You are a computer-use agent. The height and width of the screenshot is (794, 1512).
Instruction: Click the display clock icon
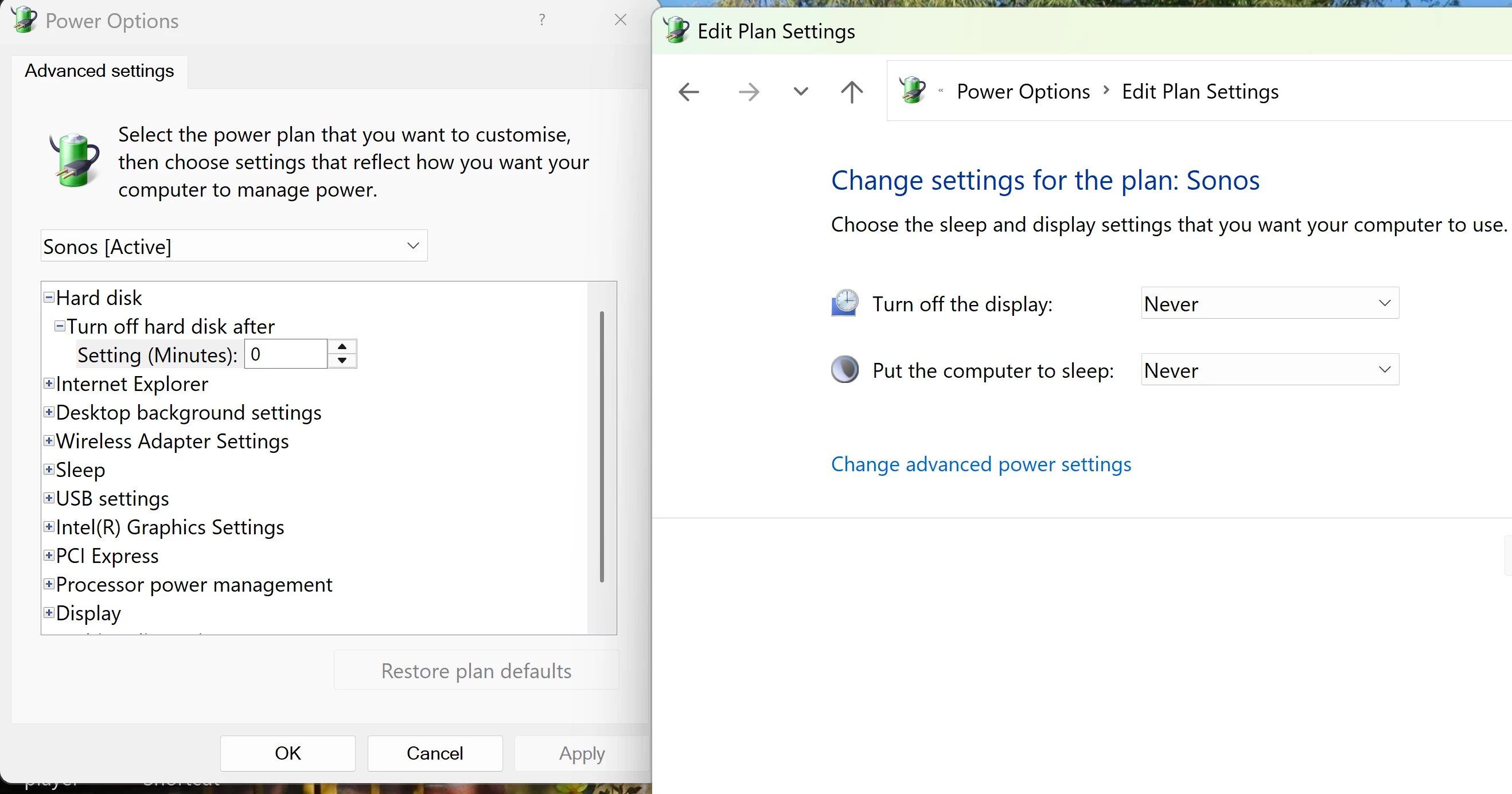point(845,303)
